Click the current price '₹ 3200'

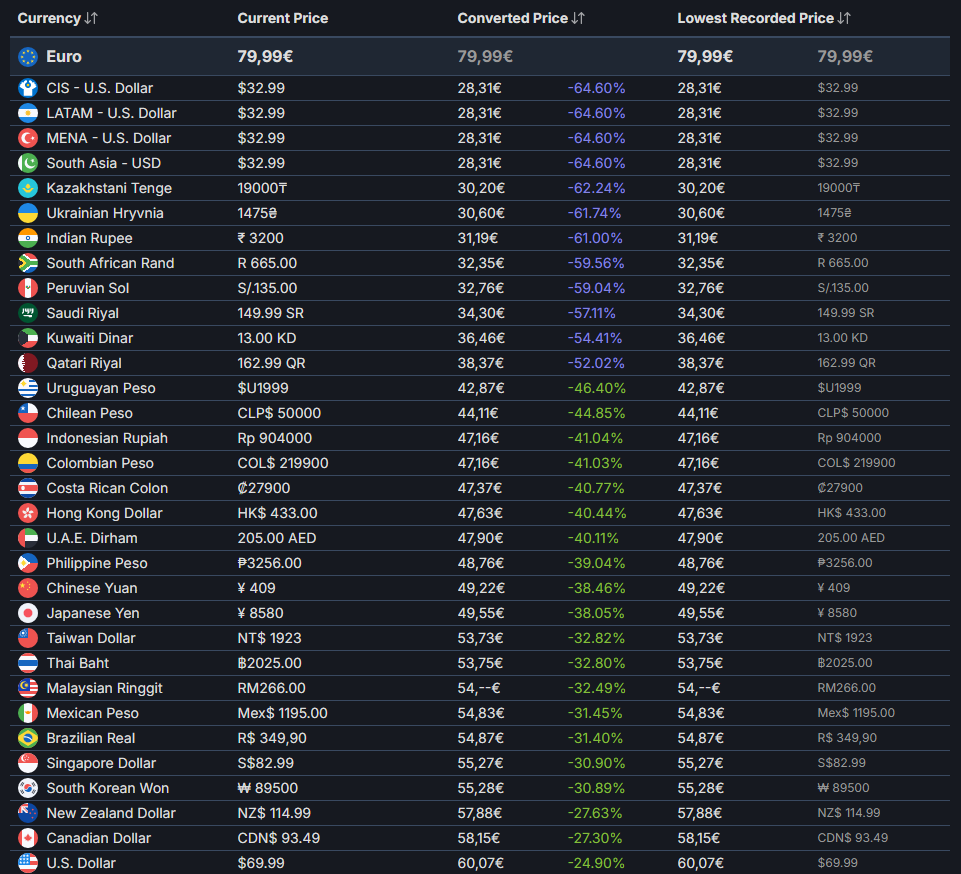pyautogui.click(x=260, y=238)
